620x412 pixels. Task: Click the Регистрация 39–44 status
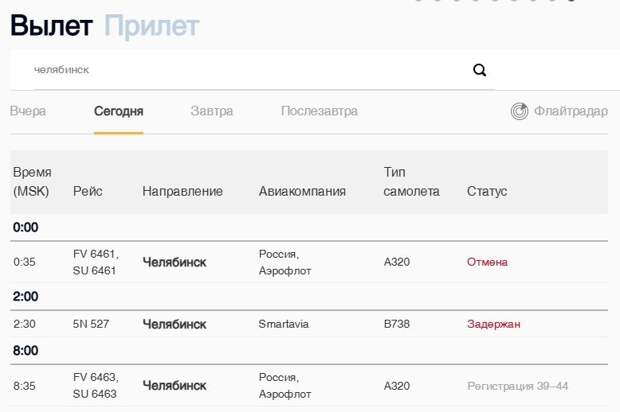518,385
